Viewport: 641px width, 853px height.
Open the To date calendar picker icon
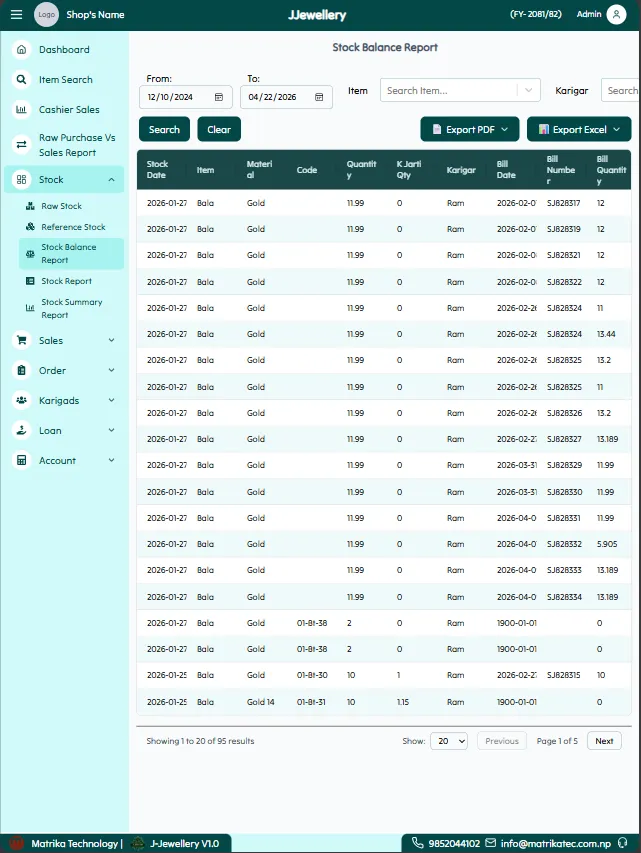pyautogui.click(x=319, y=97)
